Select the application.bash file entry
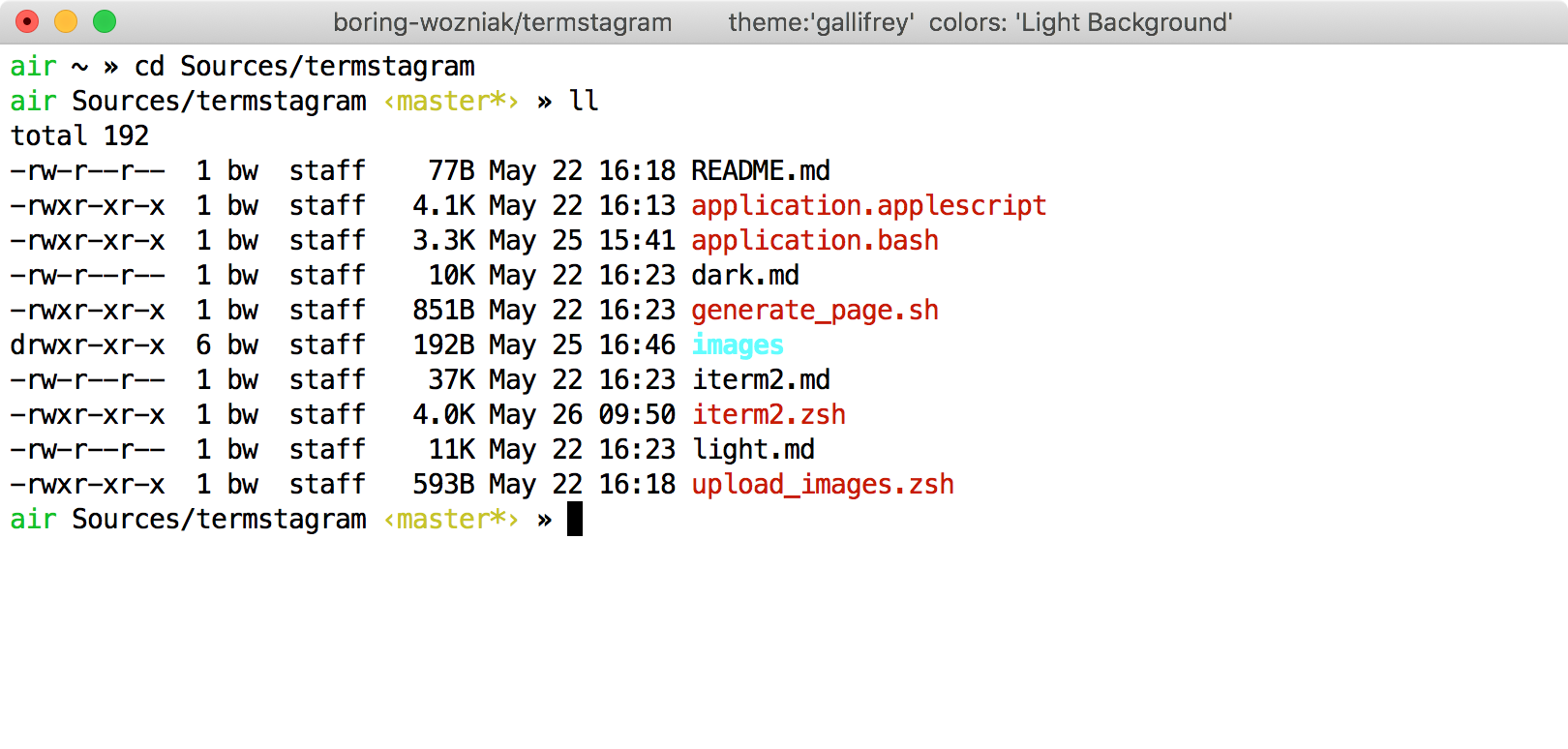Viewport: 1568px width, 749px height. click(x=814, y=241)
